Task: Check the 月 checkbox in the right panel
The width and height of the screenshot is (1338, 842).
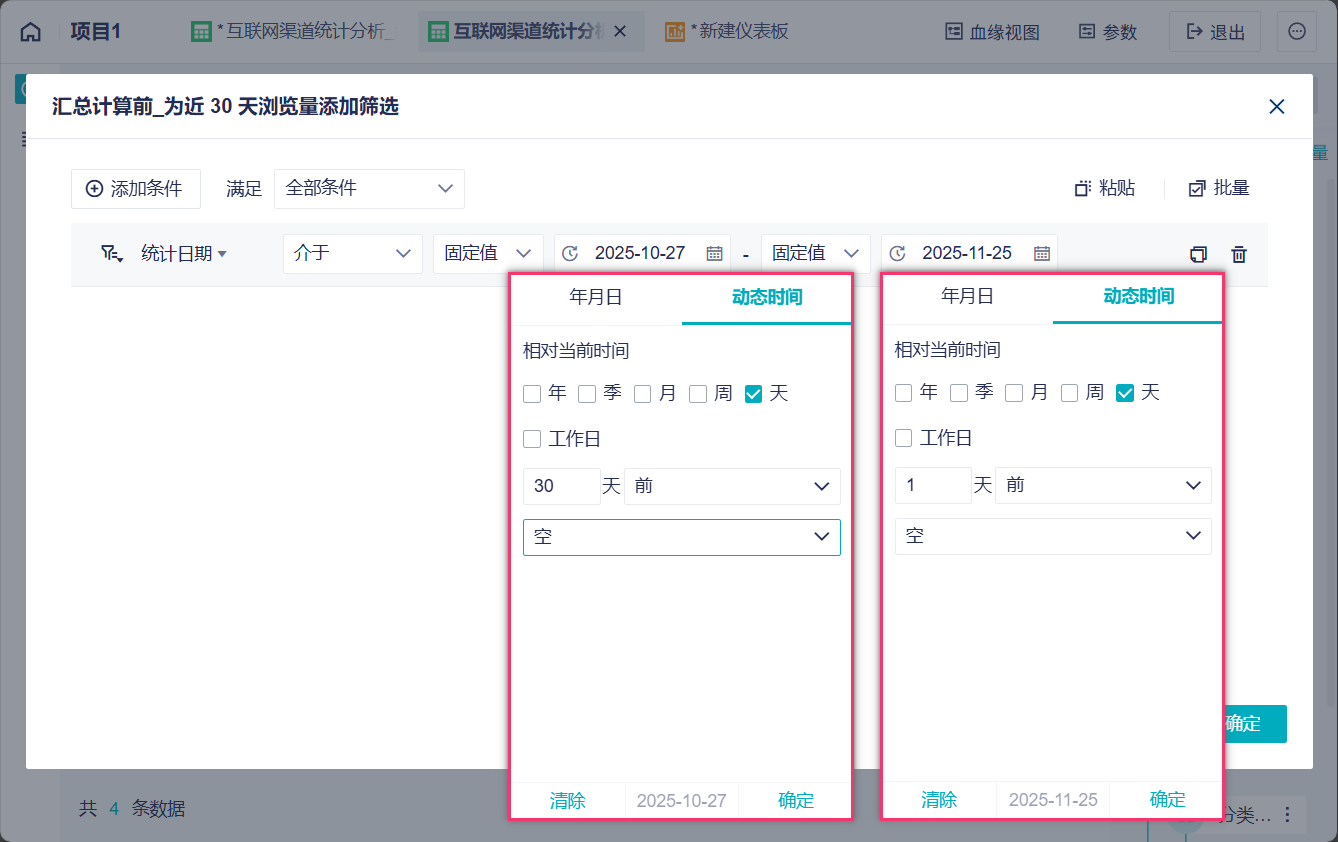Action: click(1014, 393)
